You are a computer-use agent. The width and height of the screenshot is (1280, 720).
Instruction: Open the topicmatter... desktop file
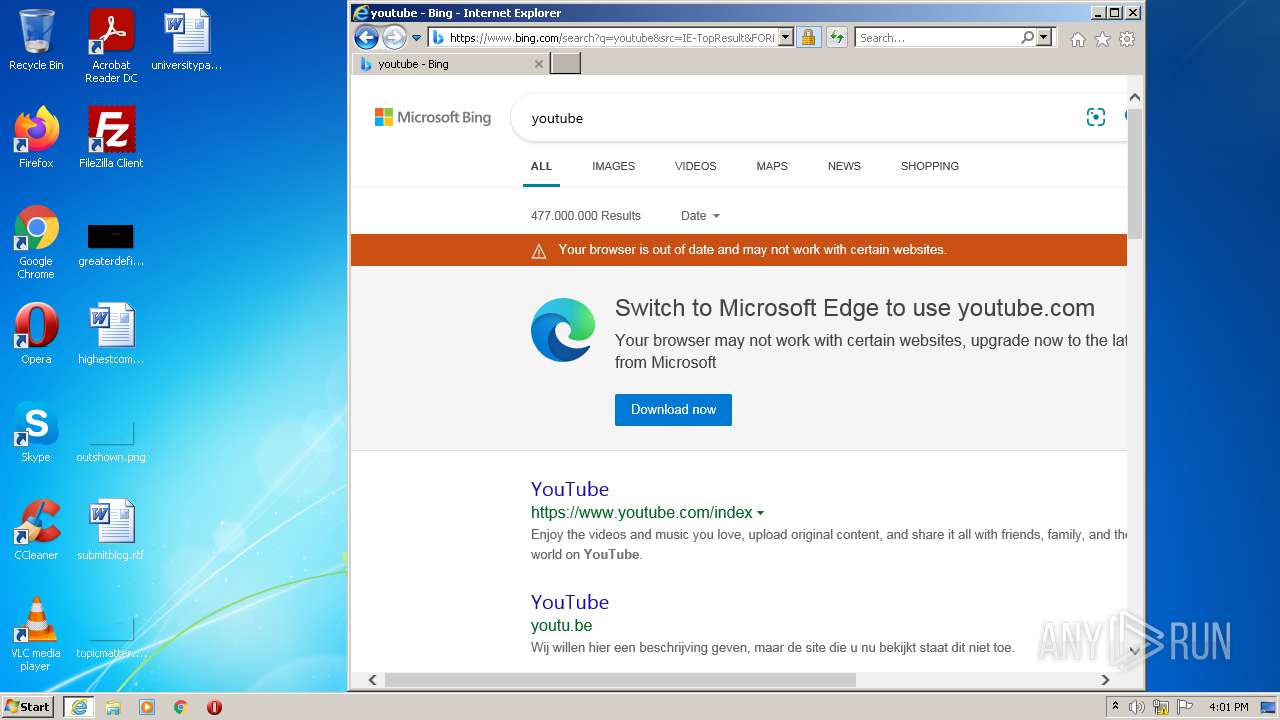click(x=111, y=636)
